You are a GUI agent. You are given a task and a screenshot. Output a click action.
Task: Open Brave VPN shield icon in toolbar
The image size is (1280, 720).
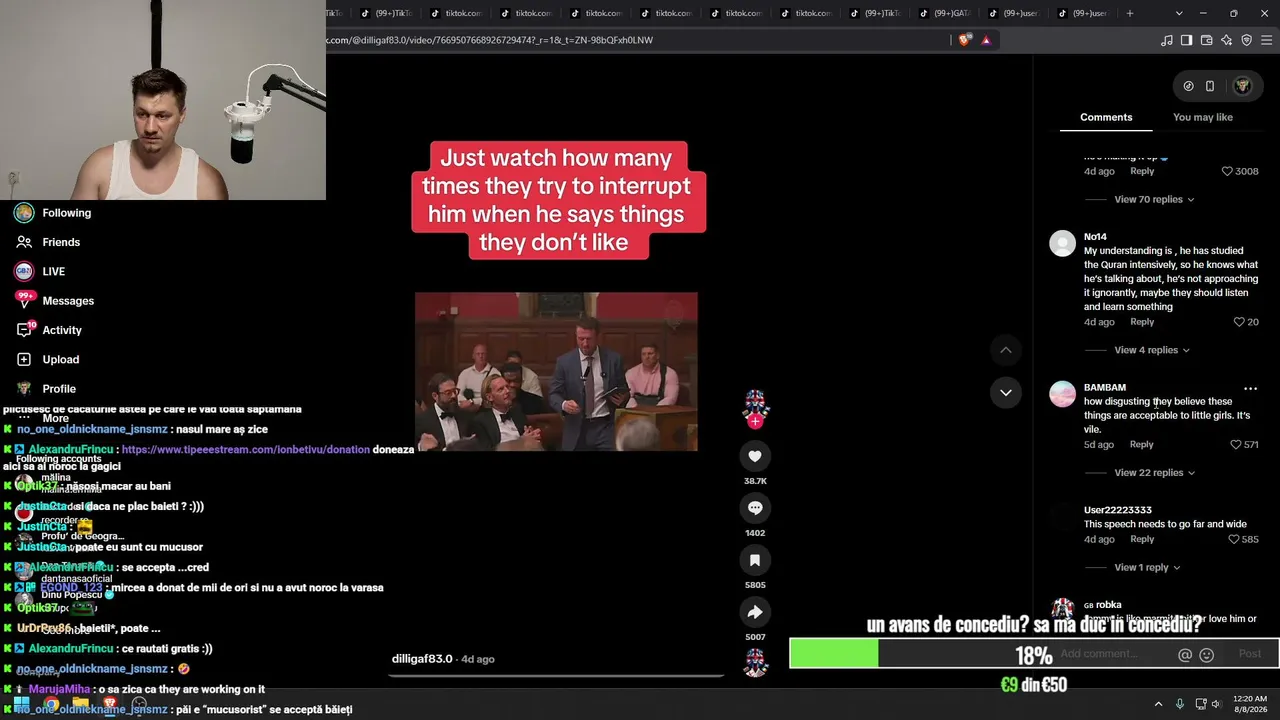(x=1246, y=40)
